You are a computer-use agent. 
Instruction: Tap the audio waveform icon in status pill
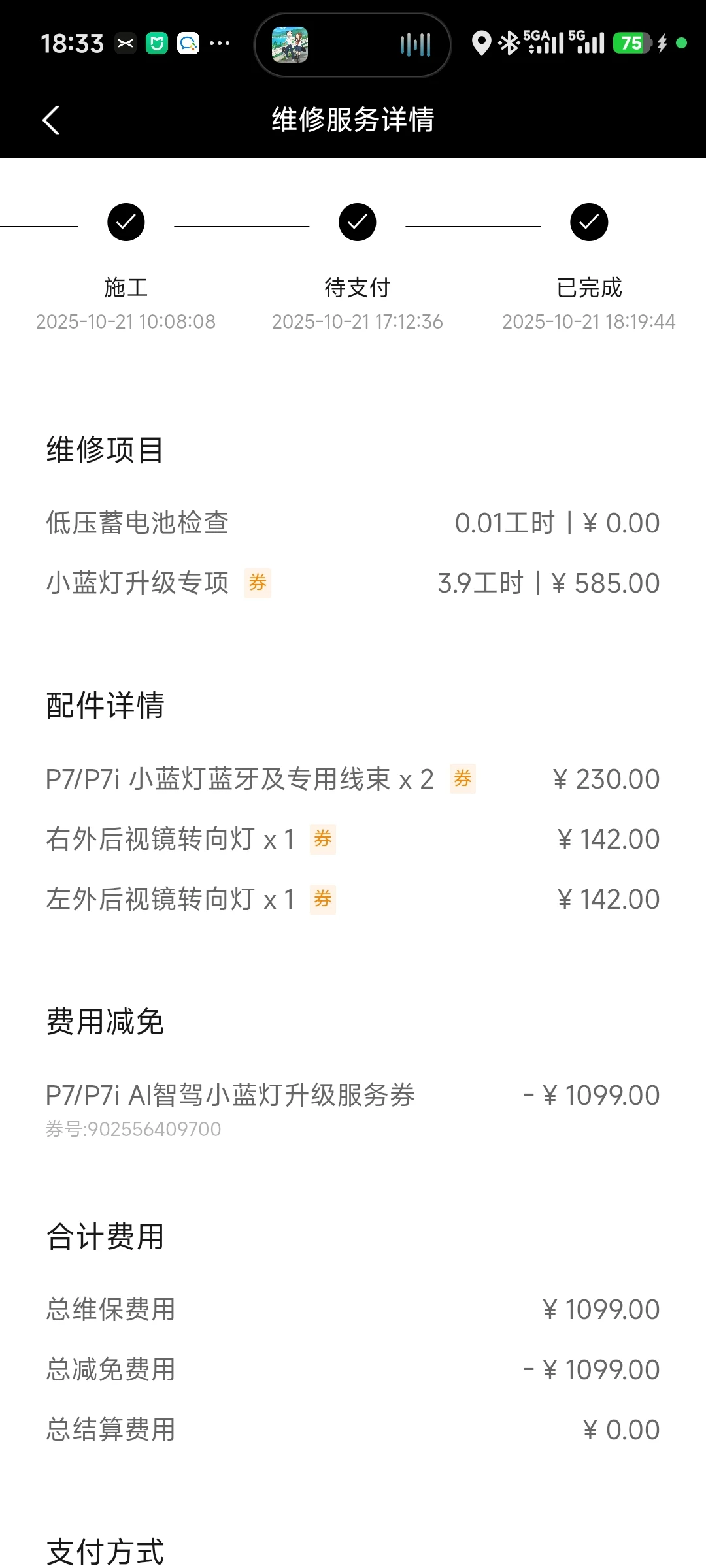(x=415, y=44)
